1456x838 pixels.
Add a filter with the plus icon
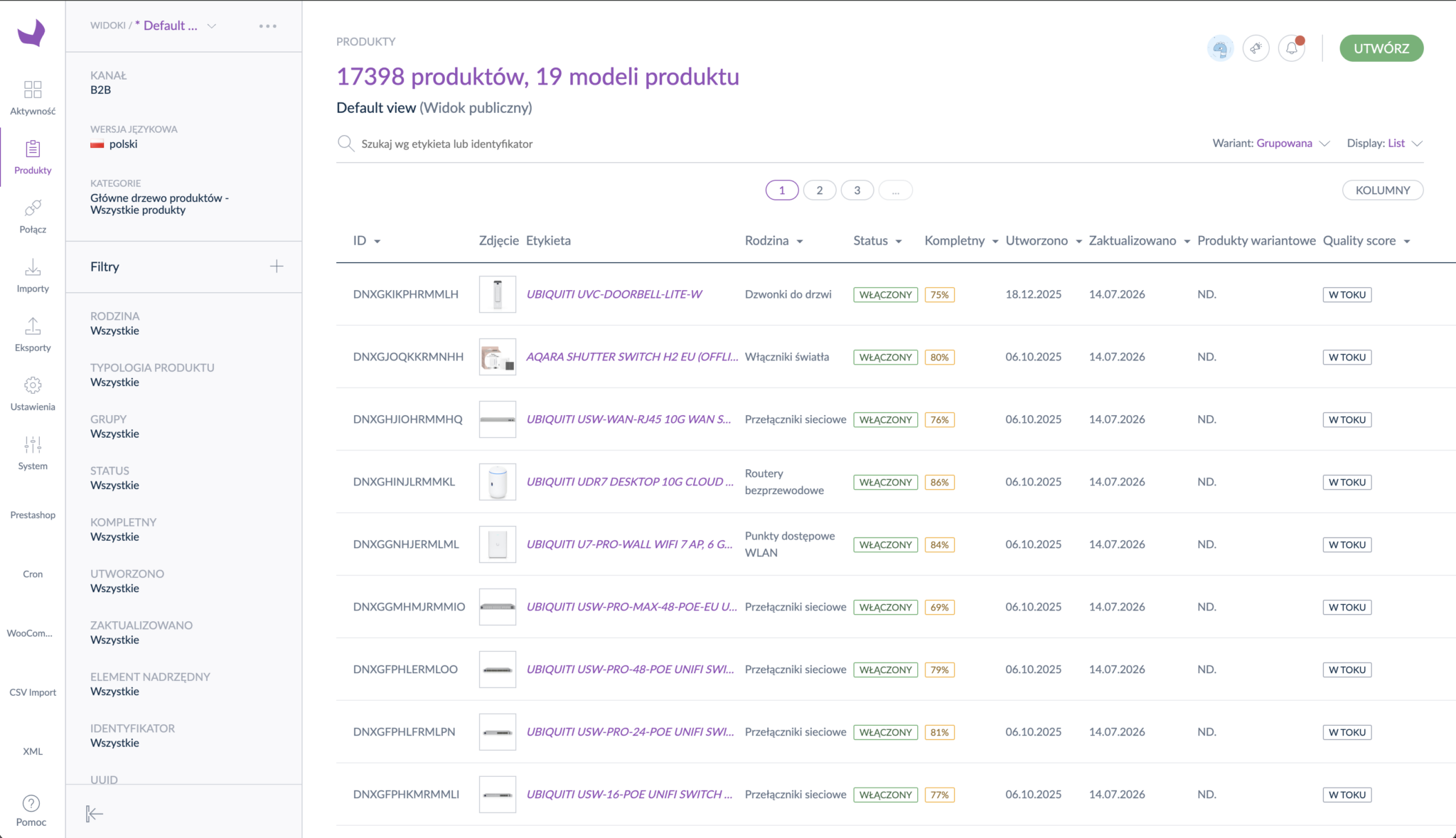tap(277, 267)
